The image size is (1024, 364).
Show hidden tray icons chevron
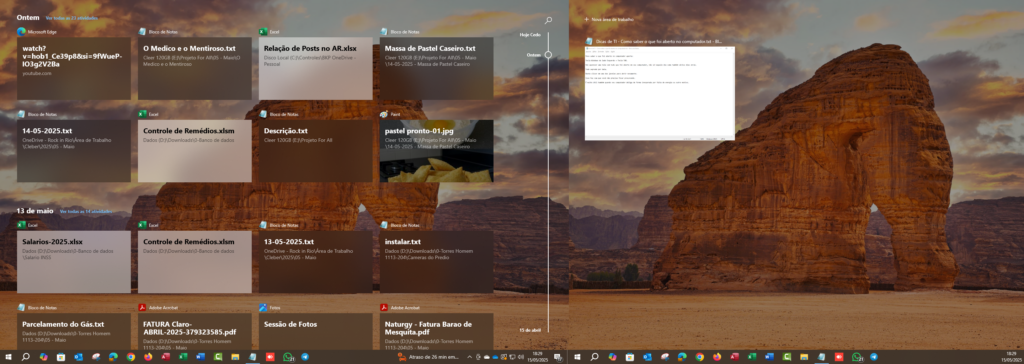pos(470,357)
